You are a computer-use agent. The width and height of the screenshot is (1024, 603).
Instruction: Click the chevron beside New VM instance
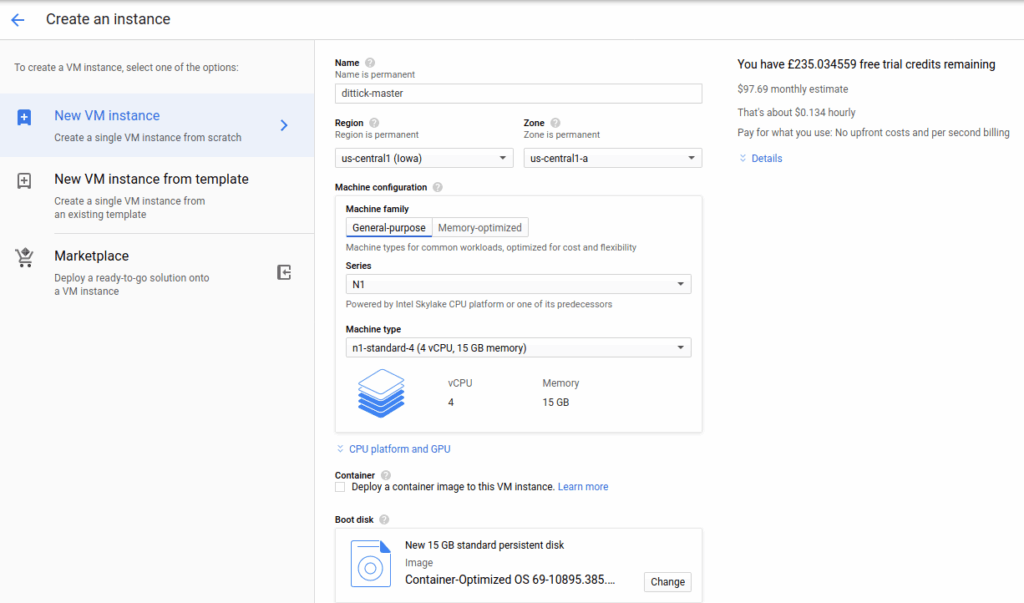[x=284, y=125]
